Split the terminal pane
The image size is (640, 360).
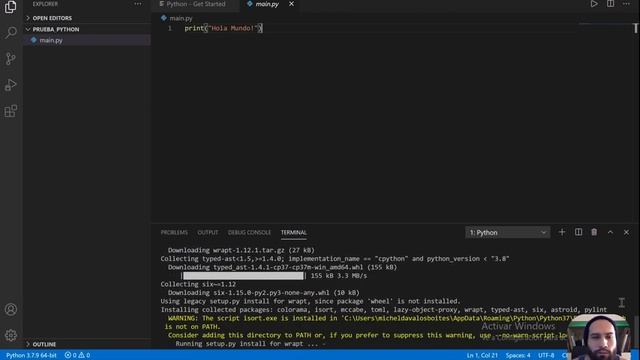(578, 232)
